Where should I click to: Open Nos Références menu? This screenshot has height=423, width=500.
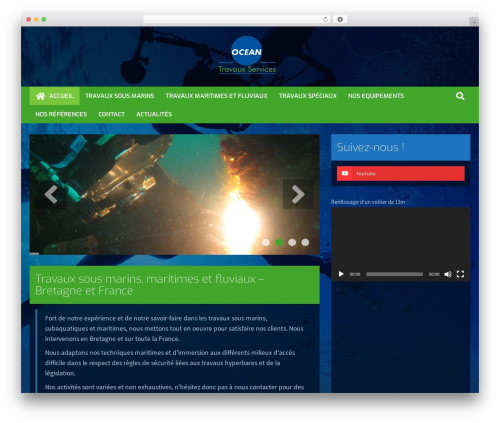point(61,114)
